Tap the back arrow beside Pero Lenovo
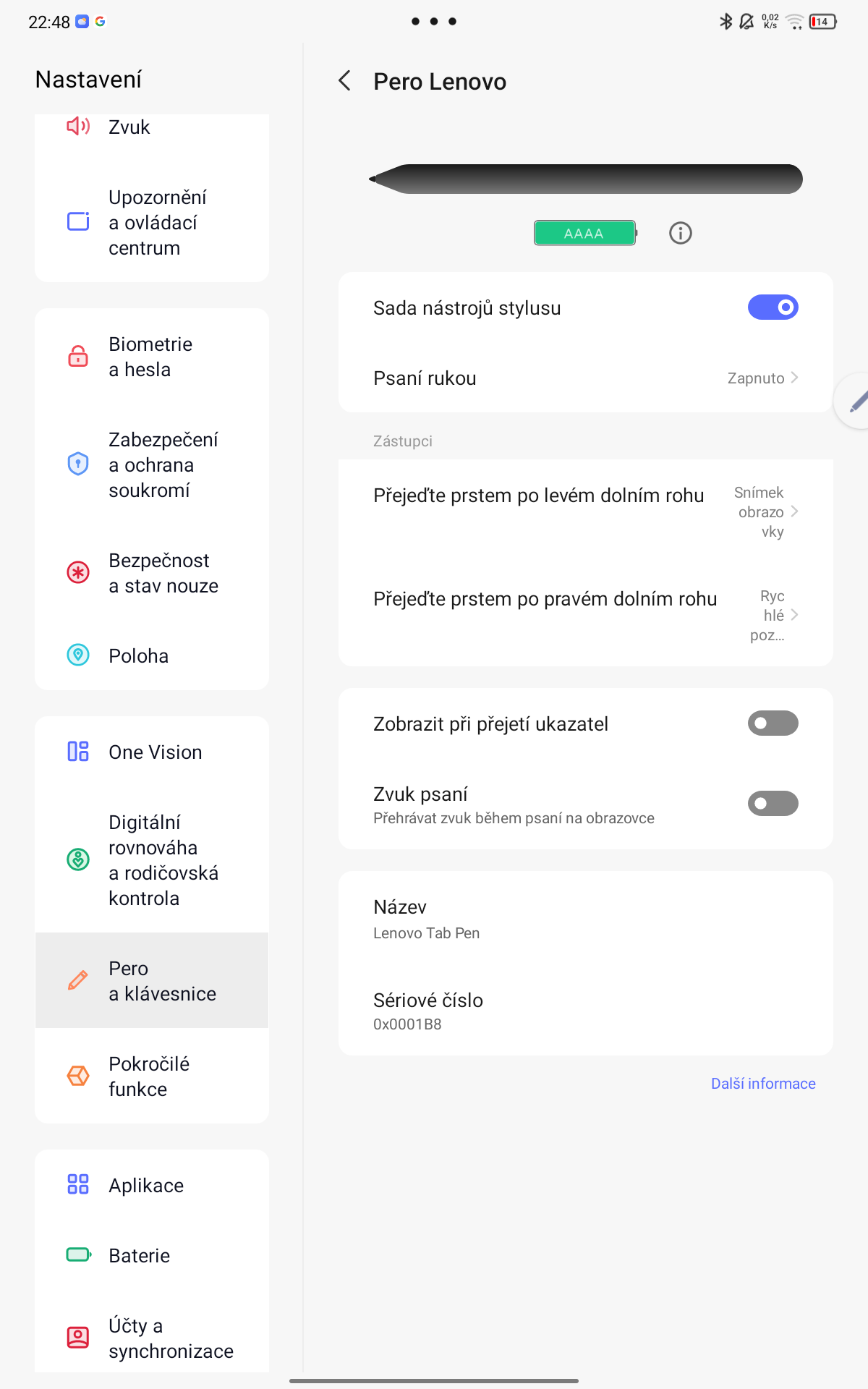The height and width of the screenshot is (1389, 868). pos(345,81)
